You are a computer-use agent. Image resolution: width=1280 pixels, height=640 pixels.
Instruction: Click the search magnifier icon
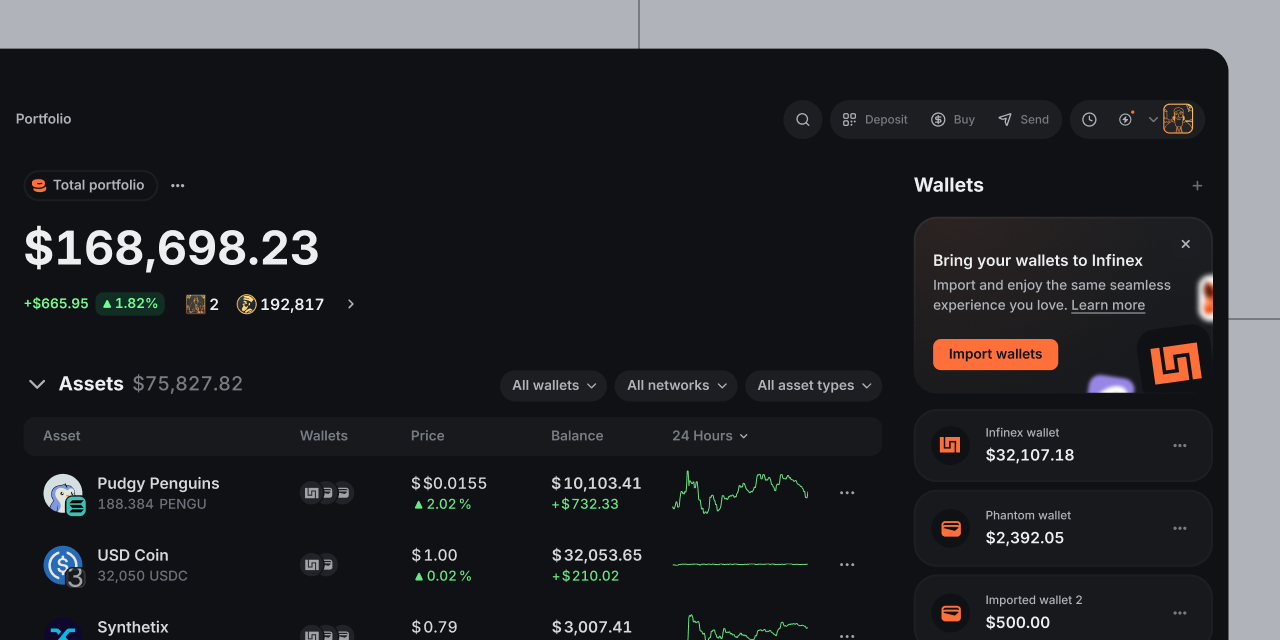point(802,120)
